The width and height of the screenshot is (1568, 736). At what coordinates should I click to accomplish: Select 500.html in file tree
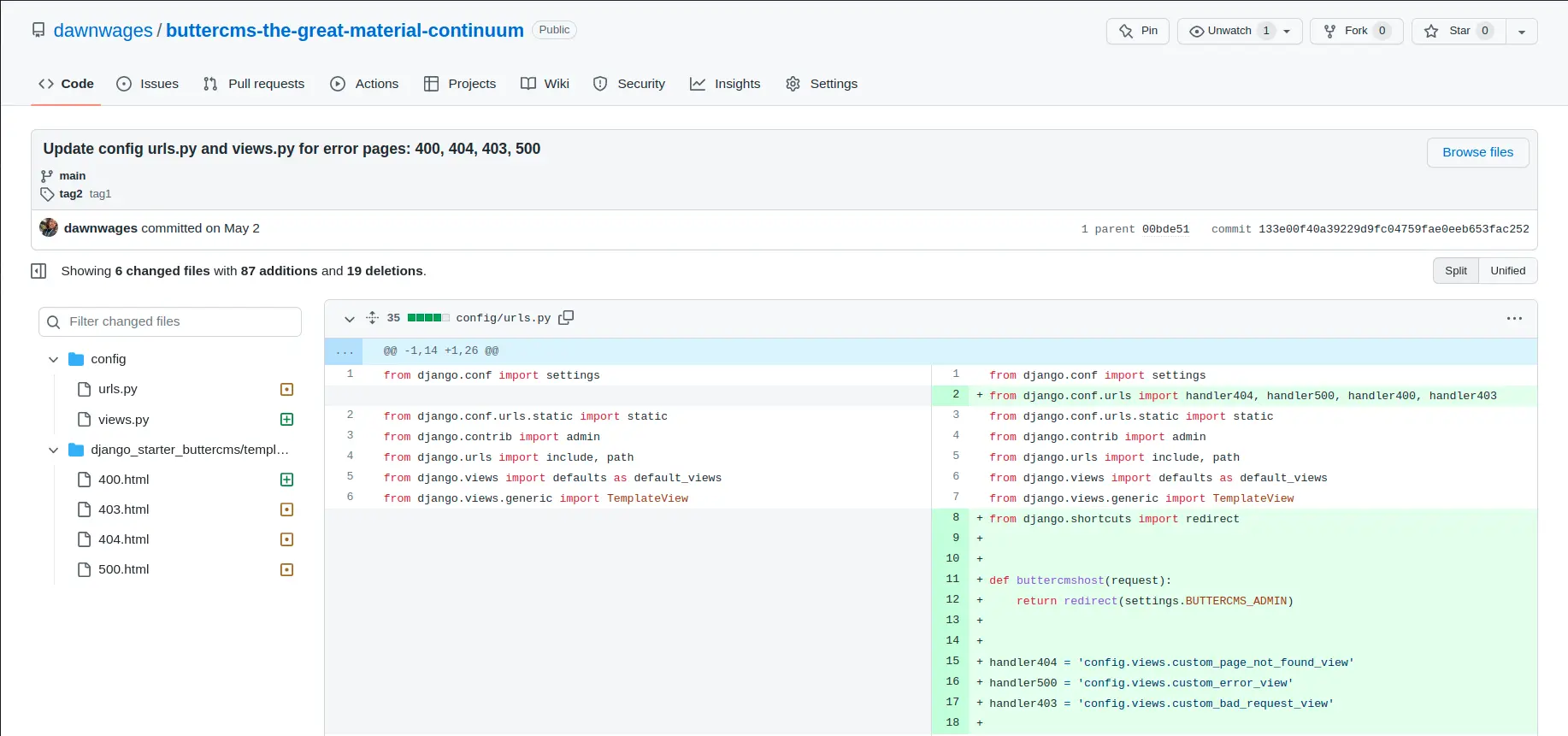point(123,569)
